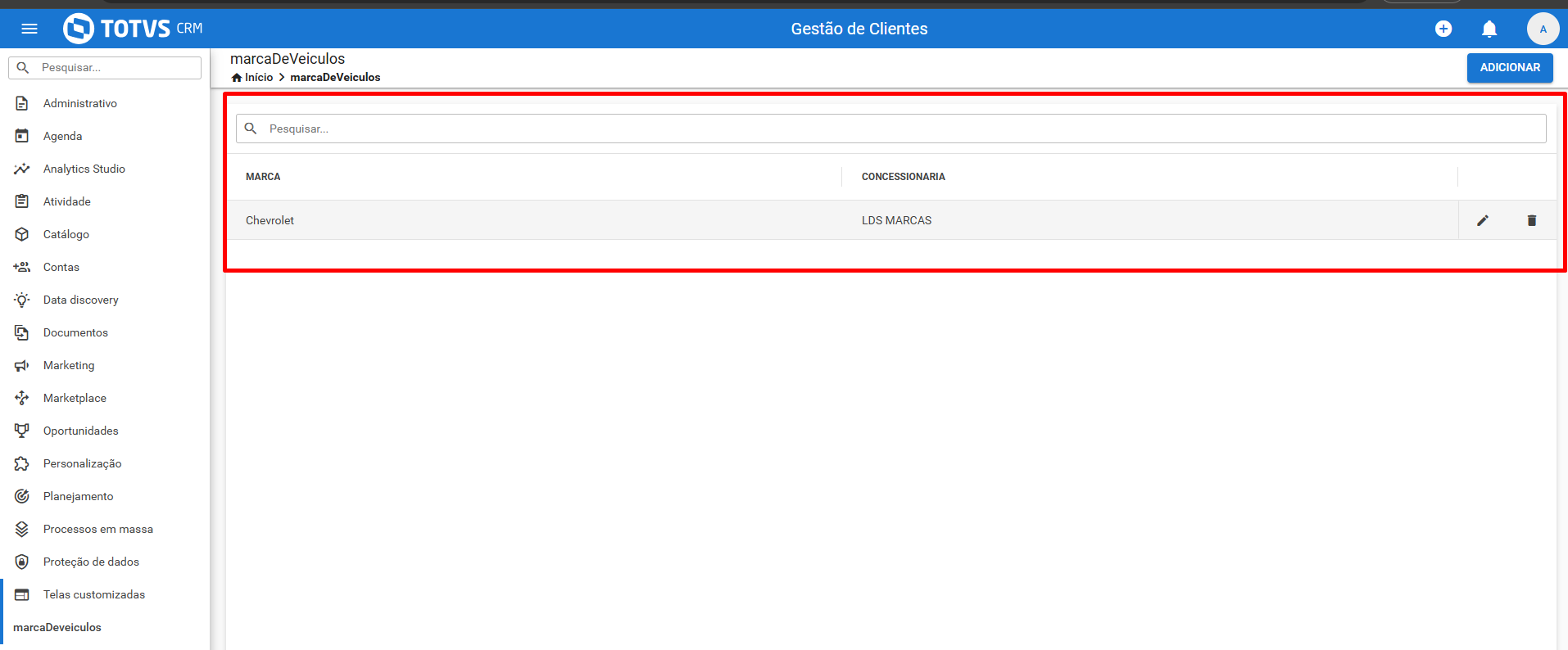Open the notifications bell
The image size is (1568, 650).
click(1489, 29)
